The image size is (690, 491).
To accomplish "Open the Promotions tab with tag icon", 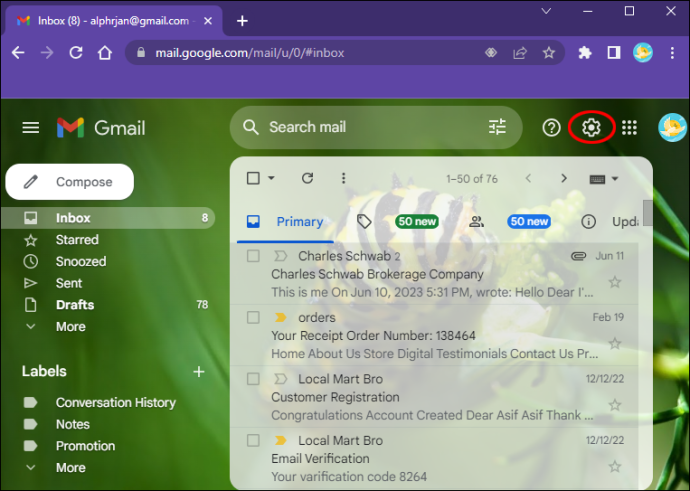I will (398, 221).
